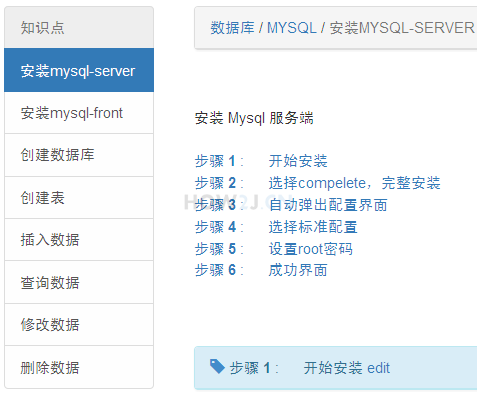This screenshot has width=477, height=404.
Task: Open the 插入数据 sidebar entry
Action: pos(79,240)
